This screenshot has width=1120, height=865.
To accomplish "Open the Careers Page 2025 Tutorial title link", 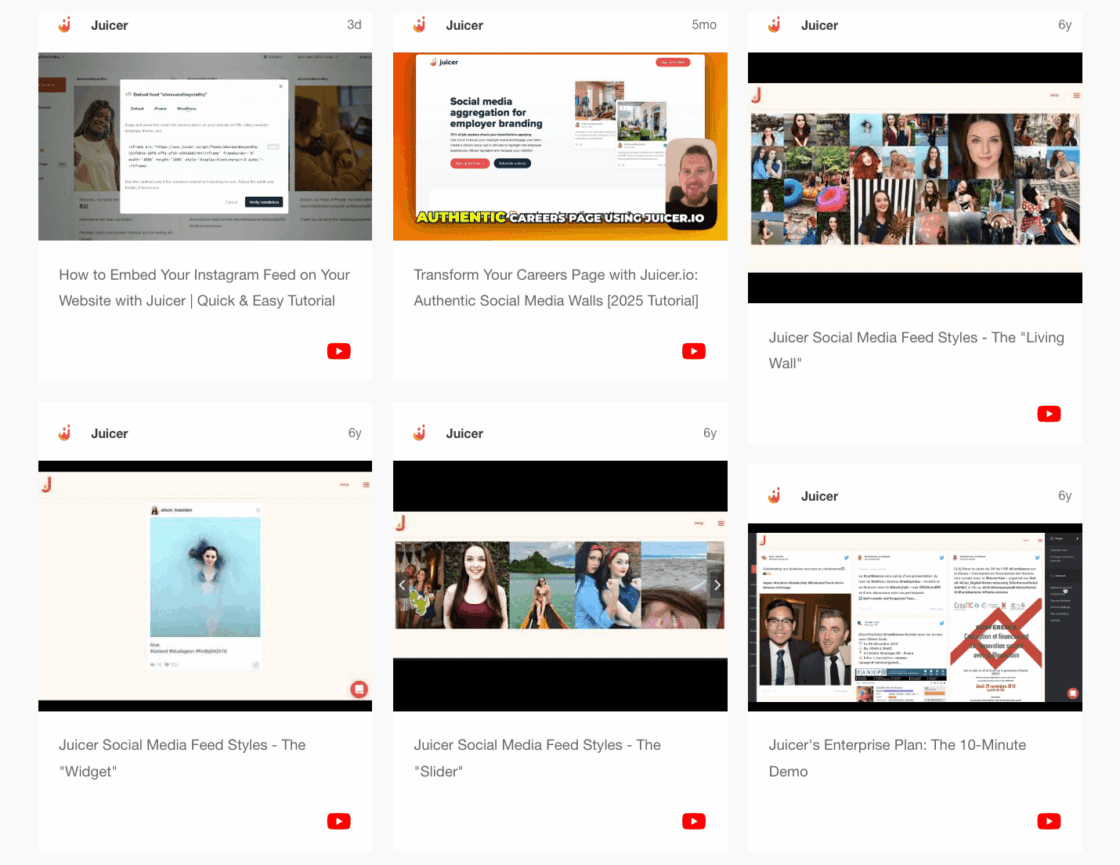I will 556,287.
